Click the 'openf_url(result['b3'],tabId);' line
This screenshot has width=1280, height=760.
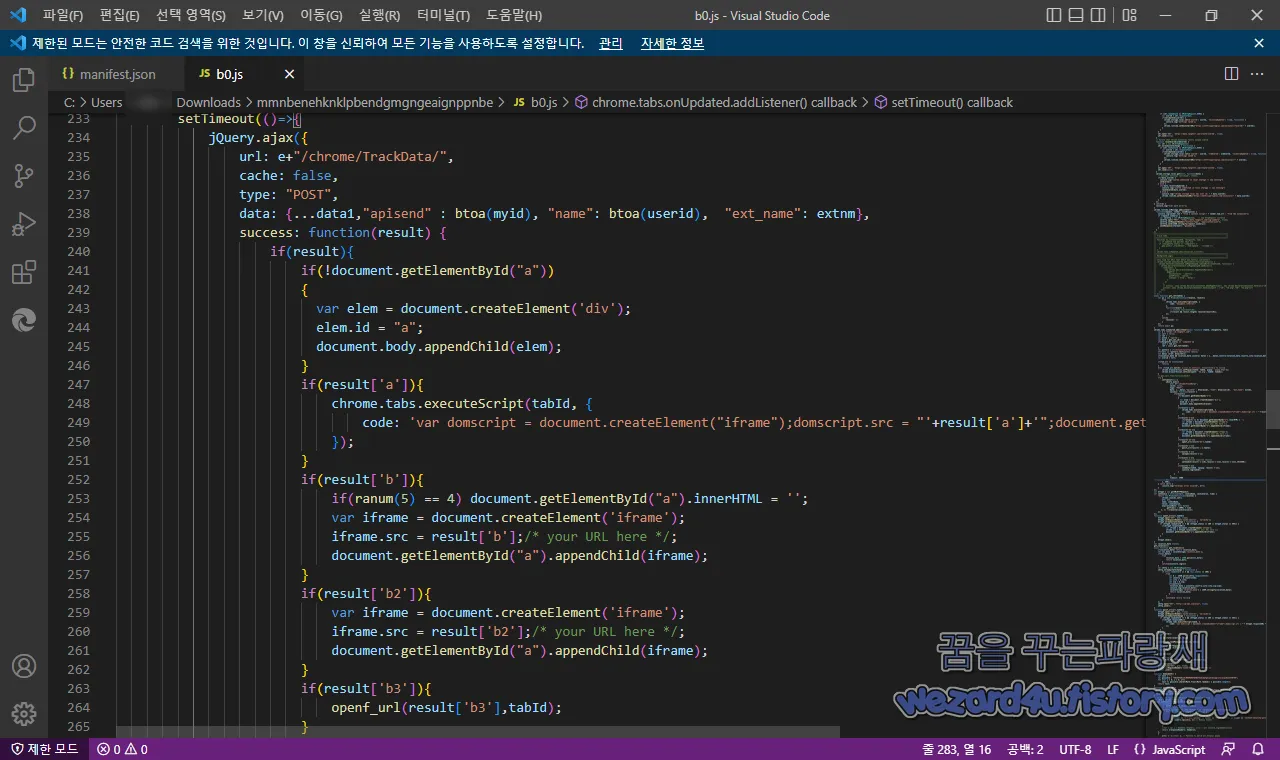pos(447,707)
